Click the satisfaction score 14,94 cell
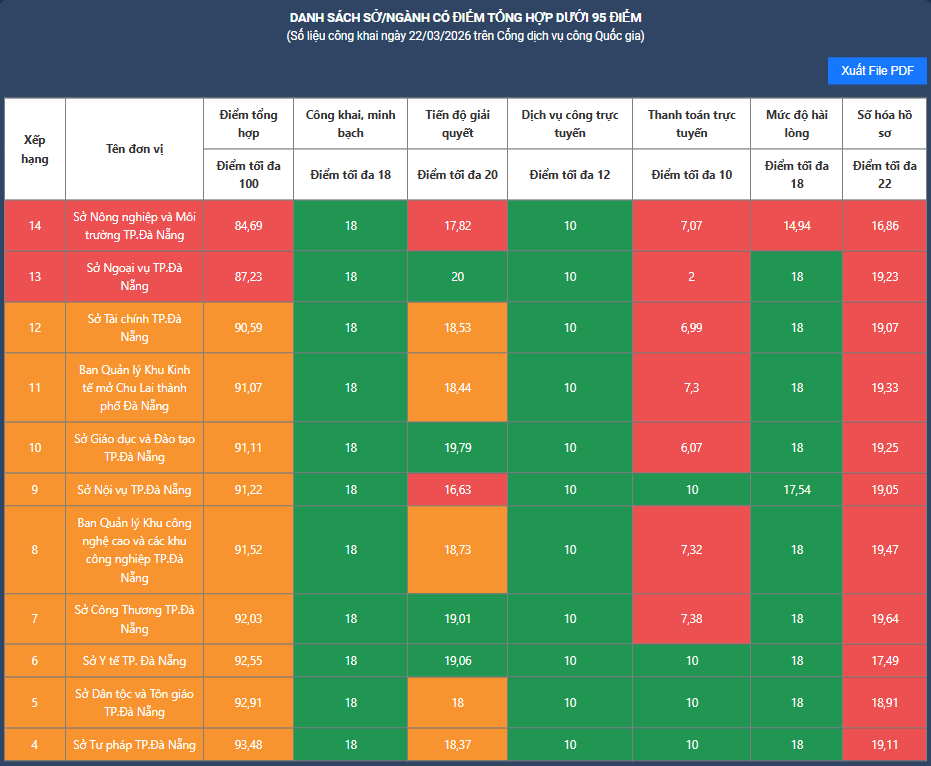This screenshot has height=766, width=931. click(x=797, y=226)
